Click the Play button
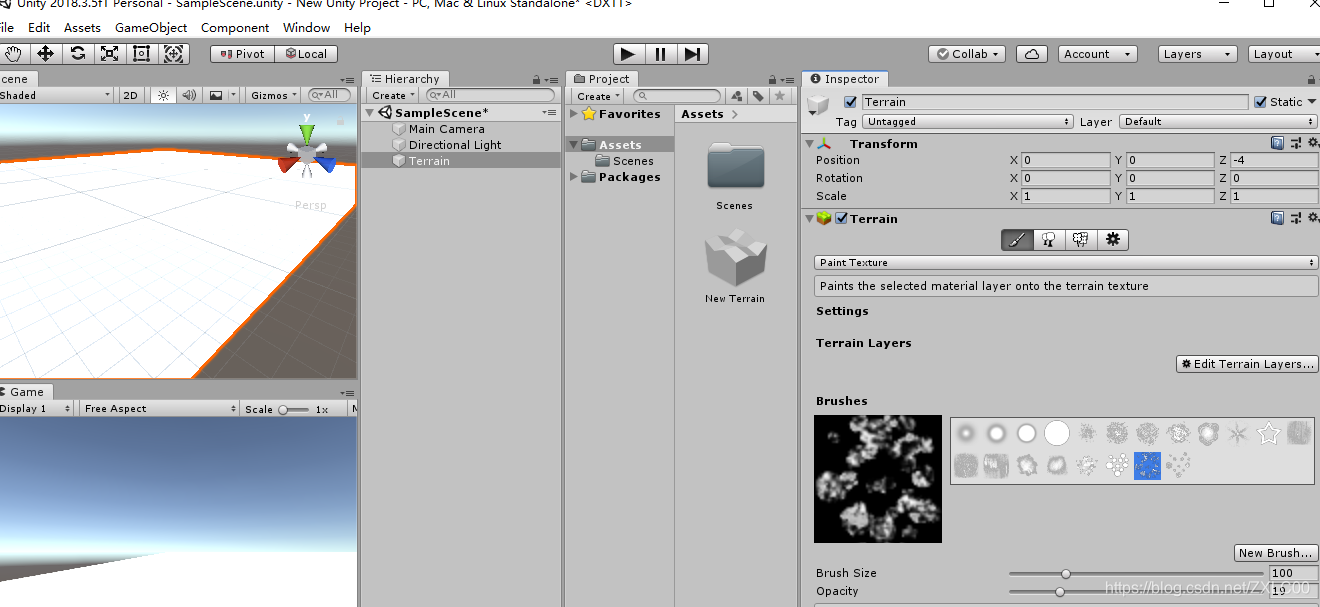 [627, 54]
